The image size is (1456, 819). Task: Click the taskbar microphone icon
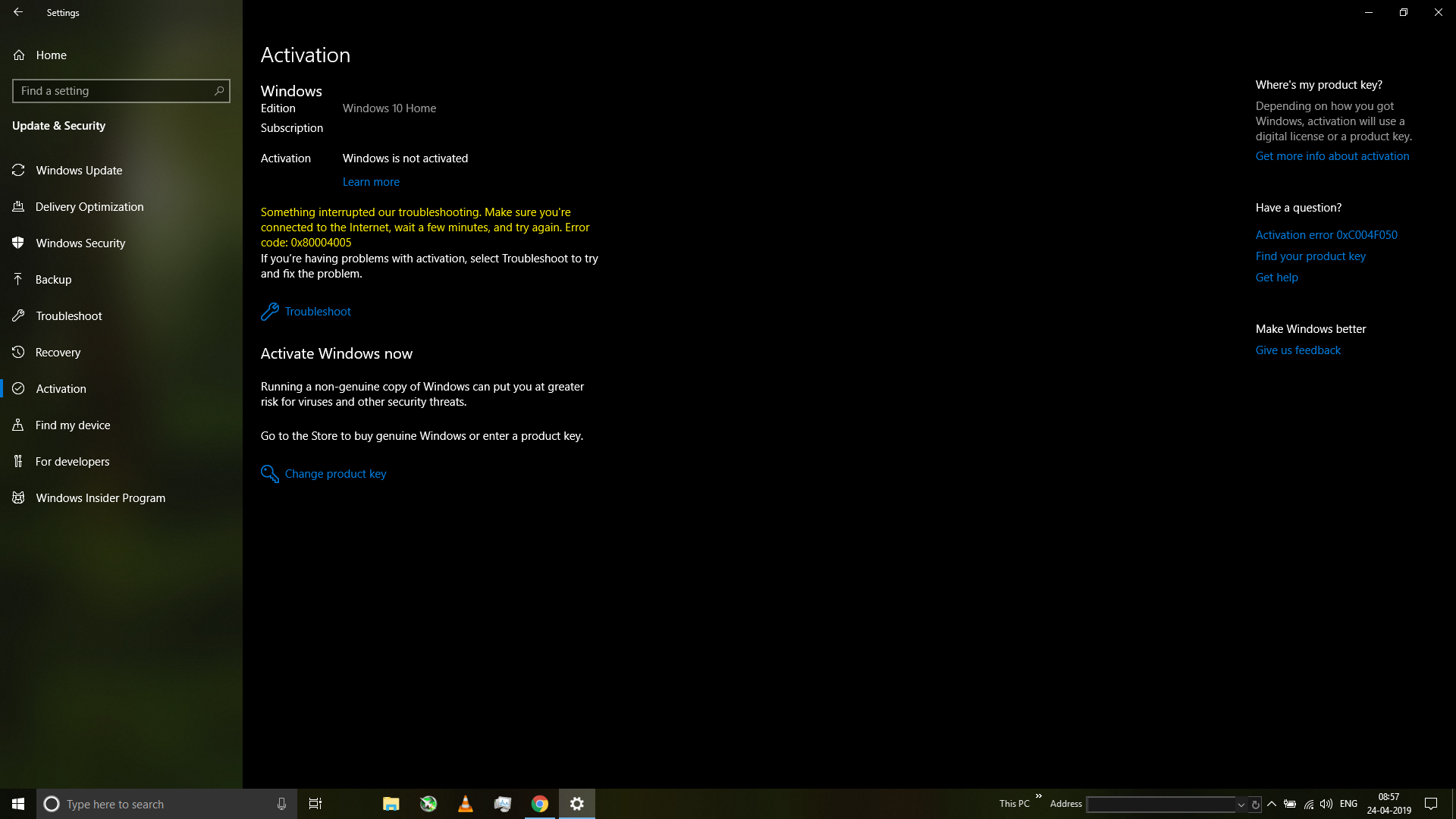click(281, 804)
